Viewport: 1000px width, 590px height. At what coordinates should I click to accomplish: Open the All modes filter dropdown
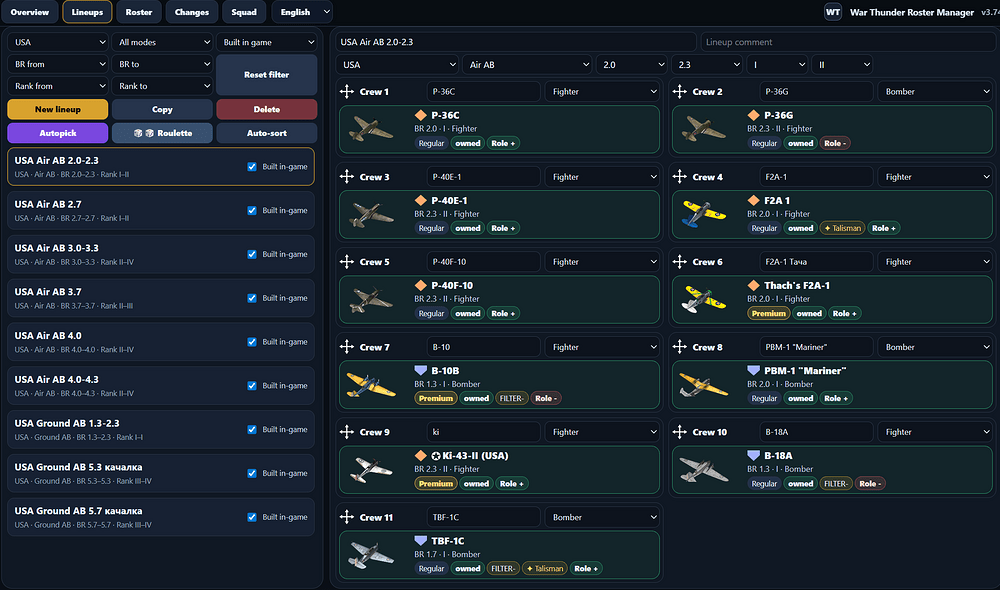pyautogui.click(x=162, y=42)
